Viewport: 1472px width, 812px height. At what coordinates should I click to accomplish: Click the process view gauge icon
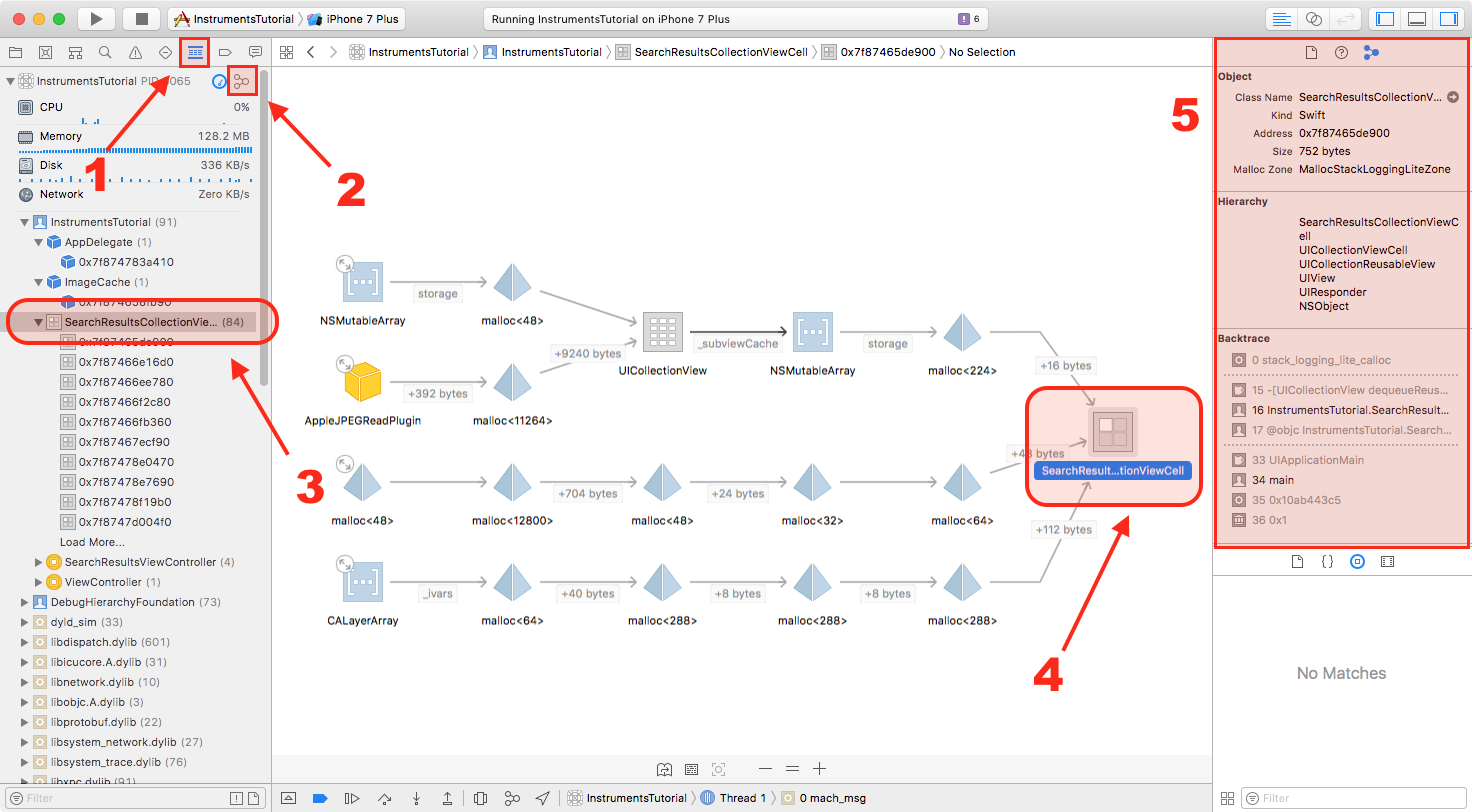coord(220,81)
